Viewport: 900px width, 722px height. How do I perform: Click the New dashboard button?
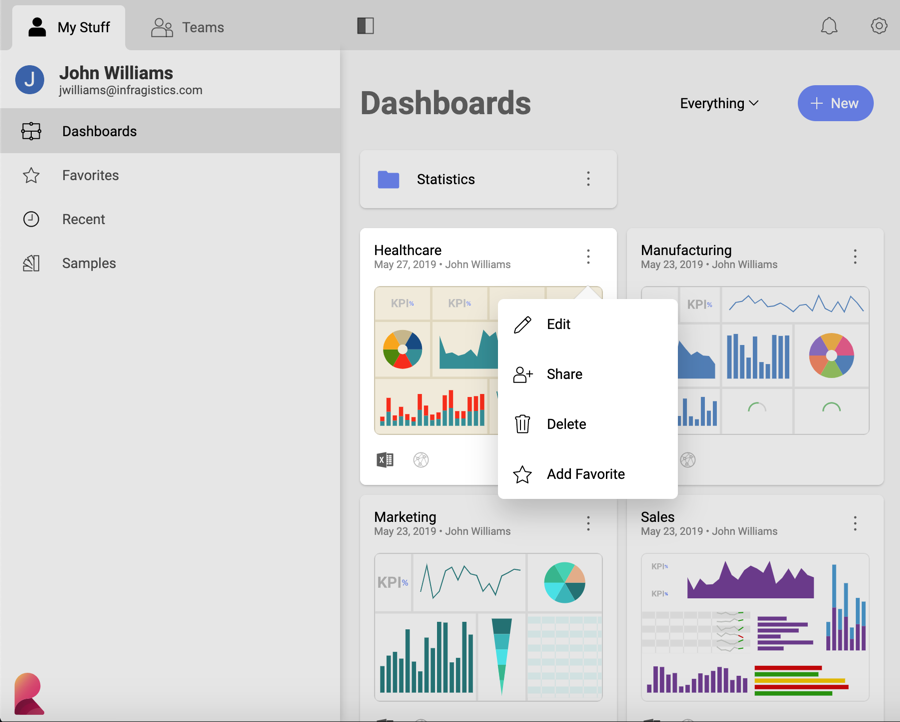click(x=835, y=103)
